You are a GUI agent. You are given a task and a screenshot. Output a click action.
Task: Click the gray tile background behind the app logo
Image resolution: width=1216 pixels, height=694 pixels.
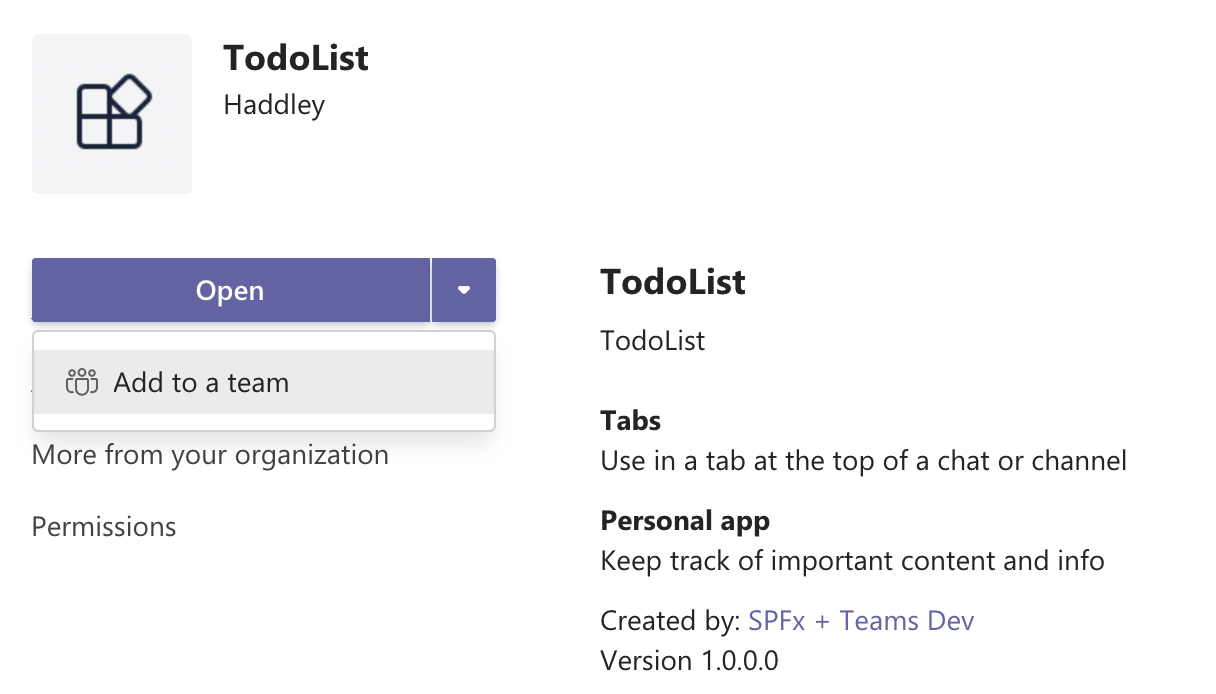(55, 170)
